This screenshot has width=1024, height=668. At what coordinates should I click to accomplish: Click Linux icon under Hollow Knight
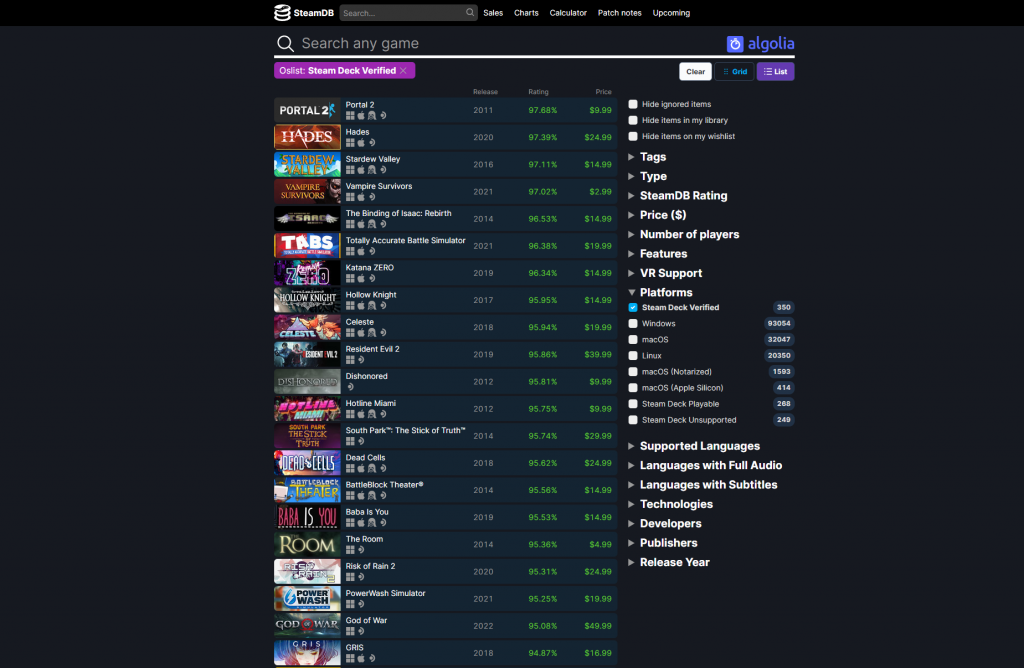click(372, 306)
